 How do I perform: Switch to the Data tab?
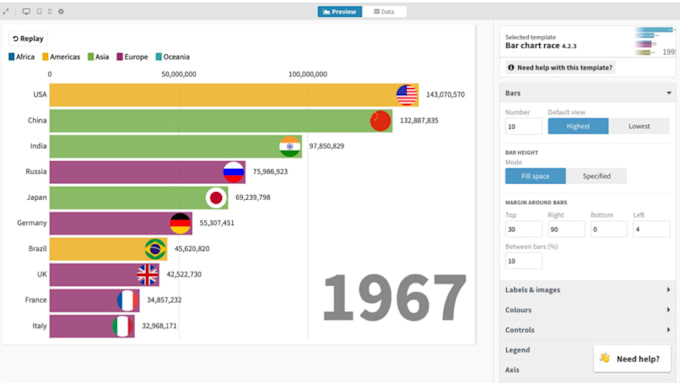384,12
